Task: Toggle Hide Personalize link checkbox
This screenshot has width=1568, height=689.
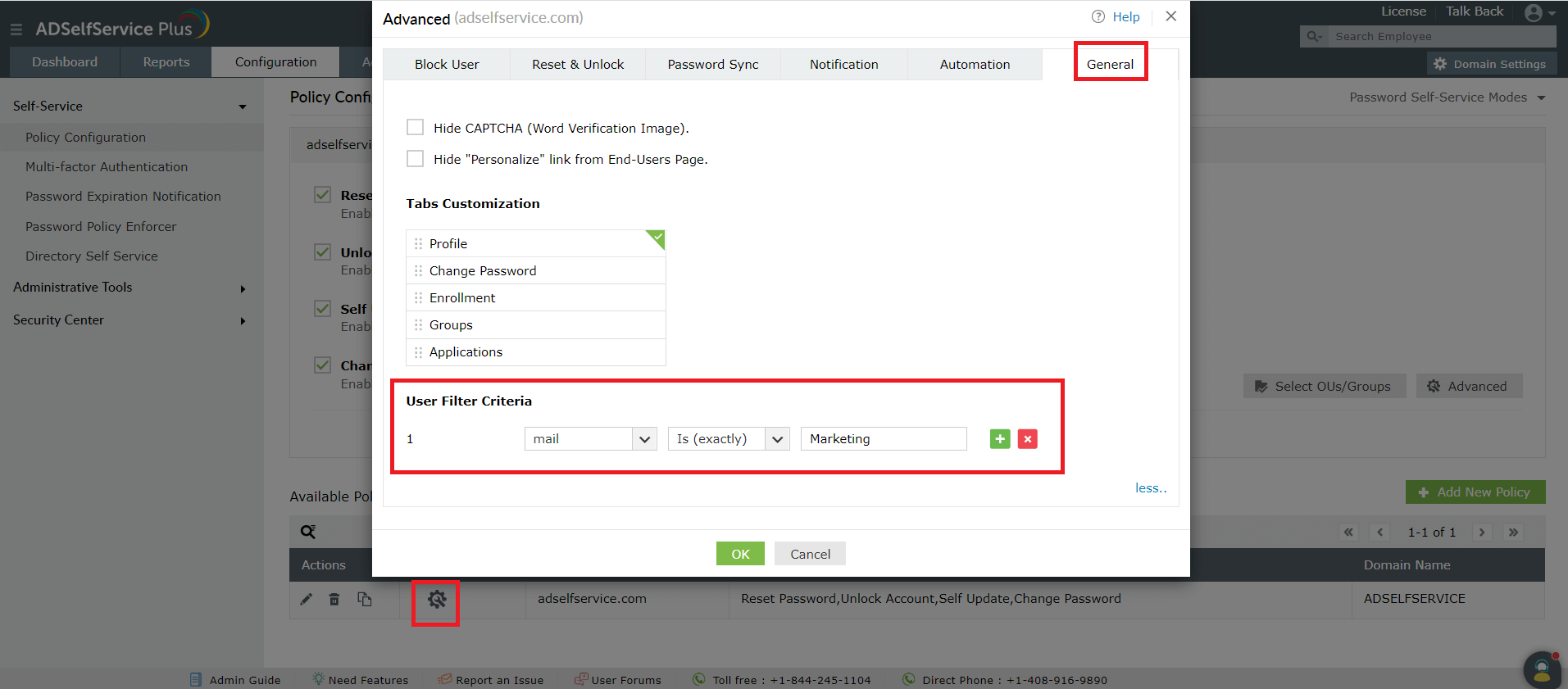Action: (416, 158)
